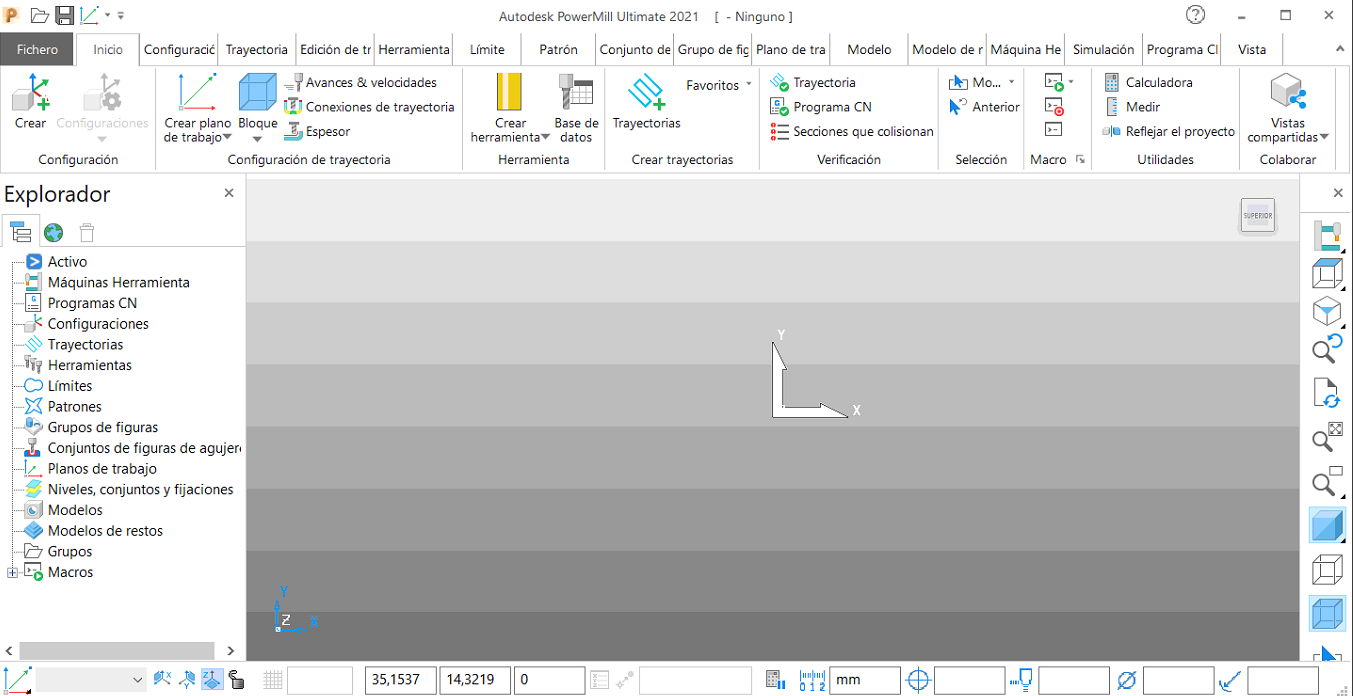Viewport: 1353px width, 696px height.
Task: Open help with the question mark icon
Action: [1195, 15]
